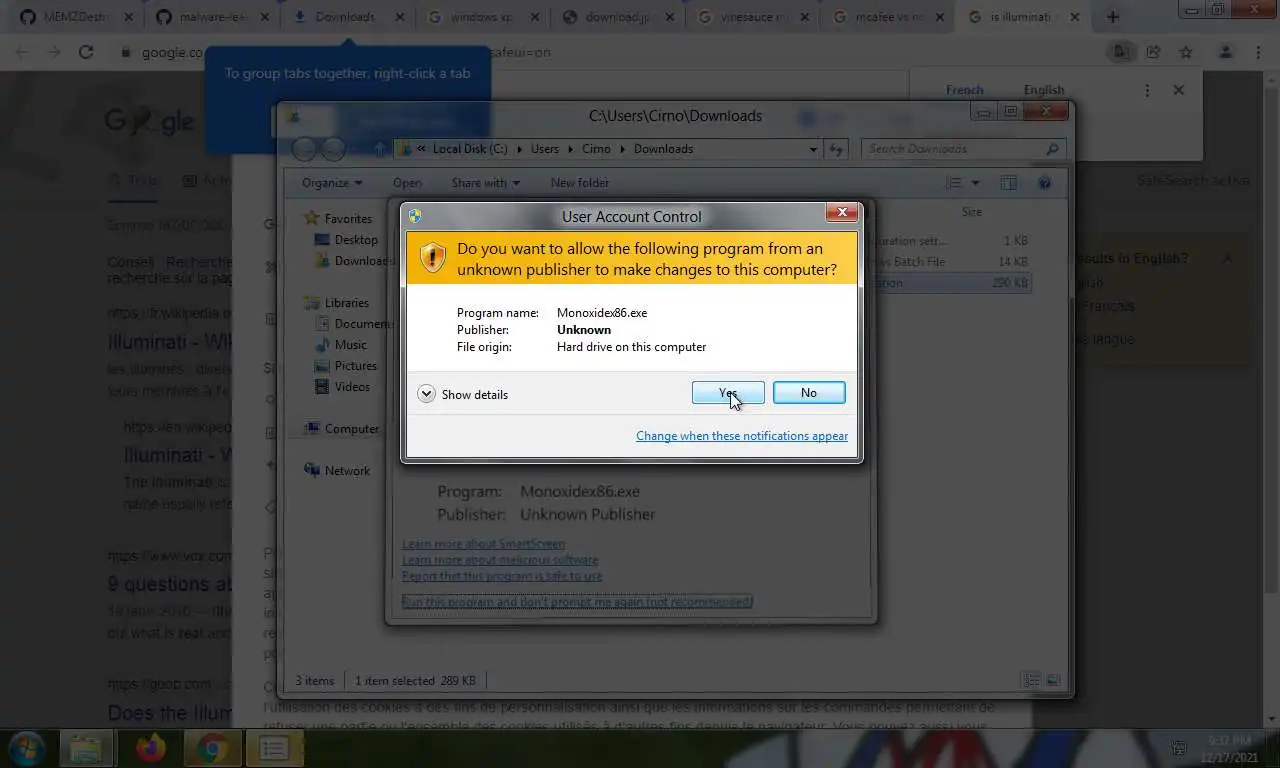Screen dimensions: 1280x768
Task: Click the Size column header
Action: click(x=972, y=212)
